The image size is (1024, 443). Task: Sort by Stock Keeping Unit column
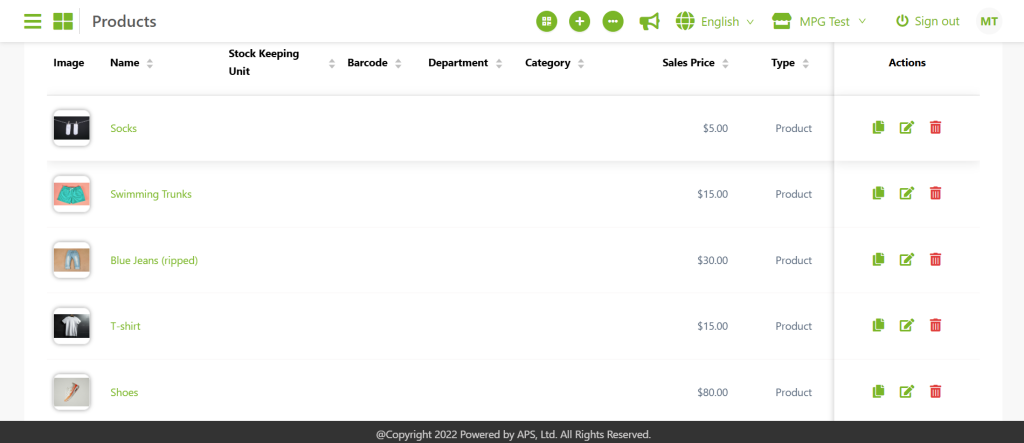[332, 63]
